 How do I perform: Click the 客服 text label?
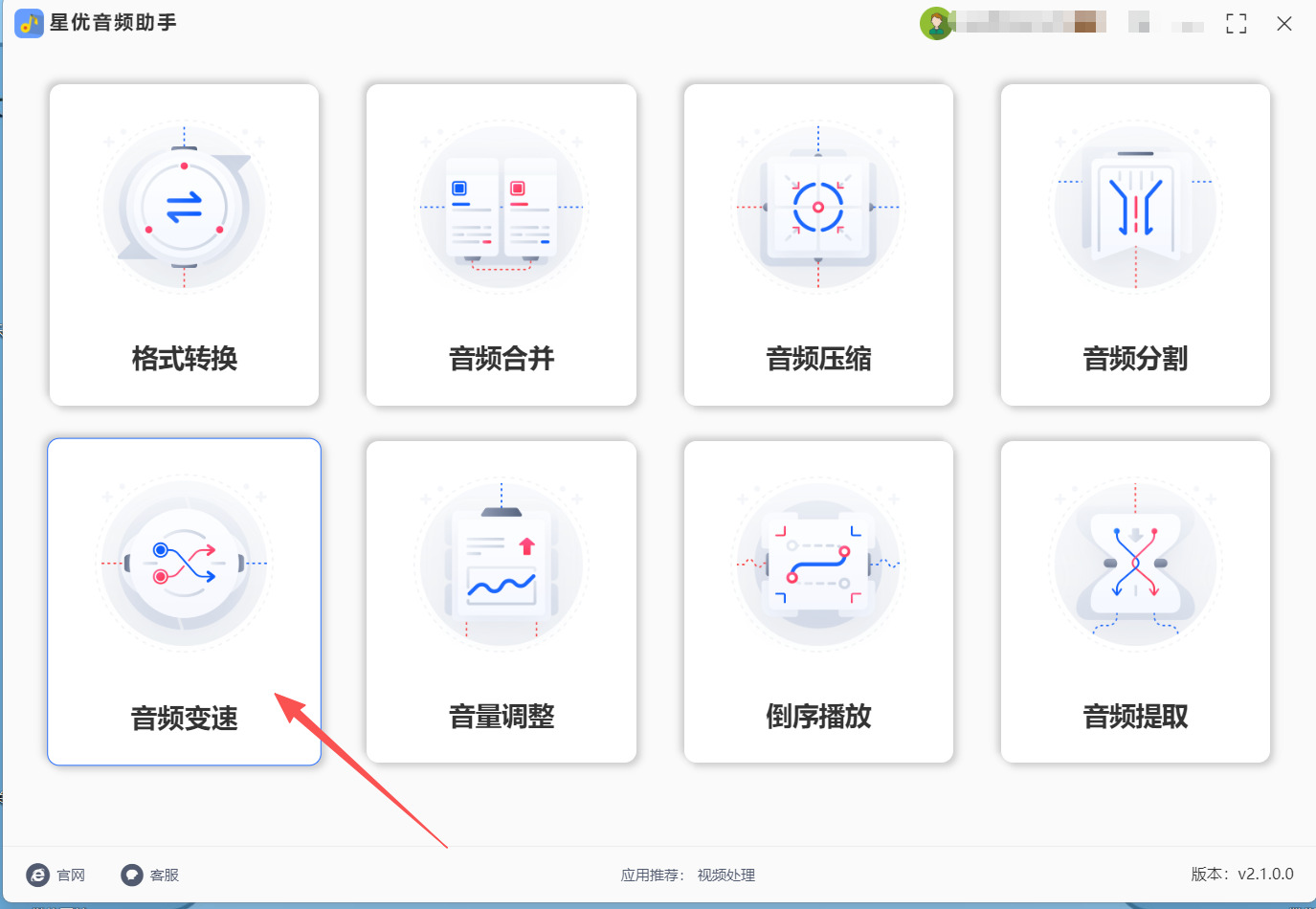165,875
